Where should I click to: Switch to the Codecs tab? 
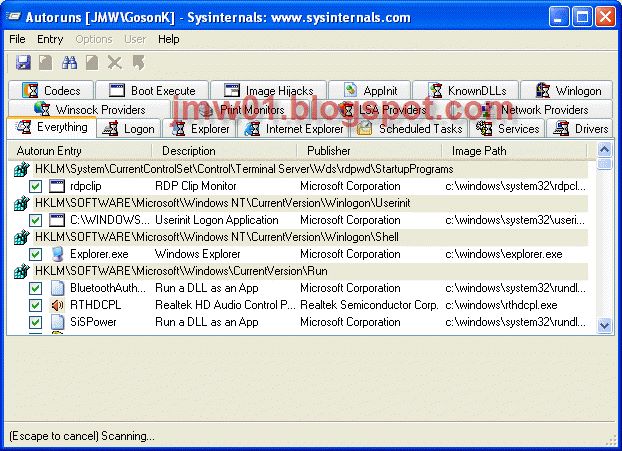click(51, 90)
